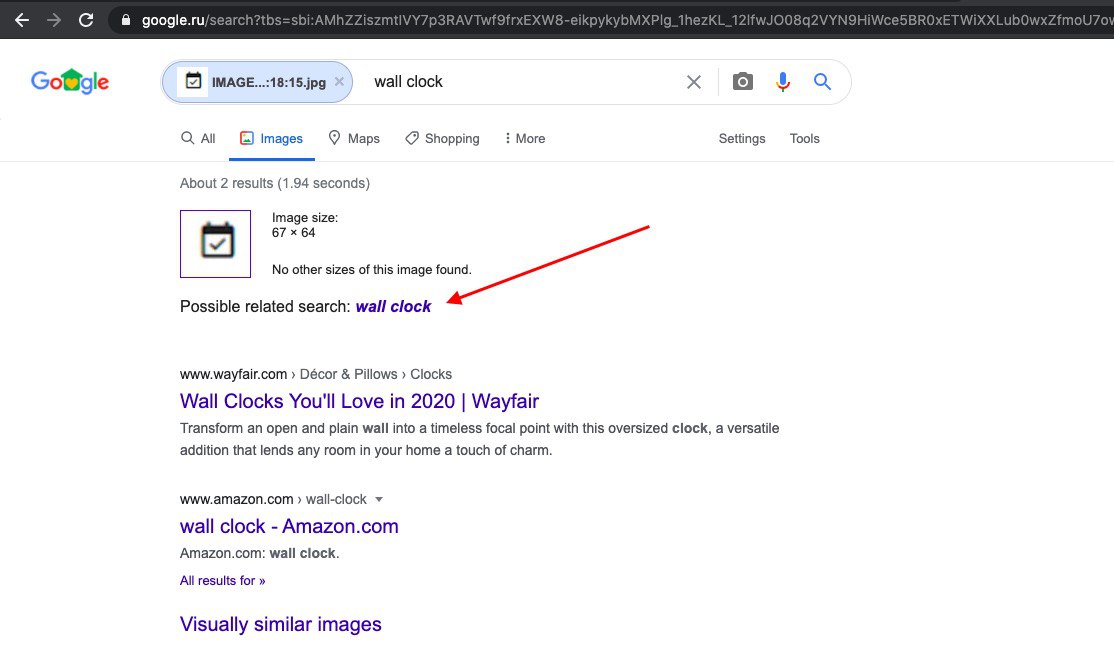
Task: Click the www.wayfair.com breadcrumb text
Action: 233,374
